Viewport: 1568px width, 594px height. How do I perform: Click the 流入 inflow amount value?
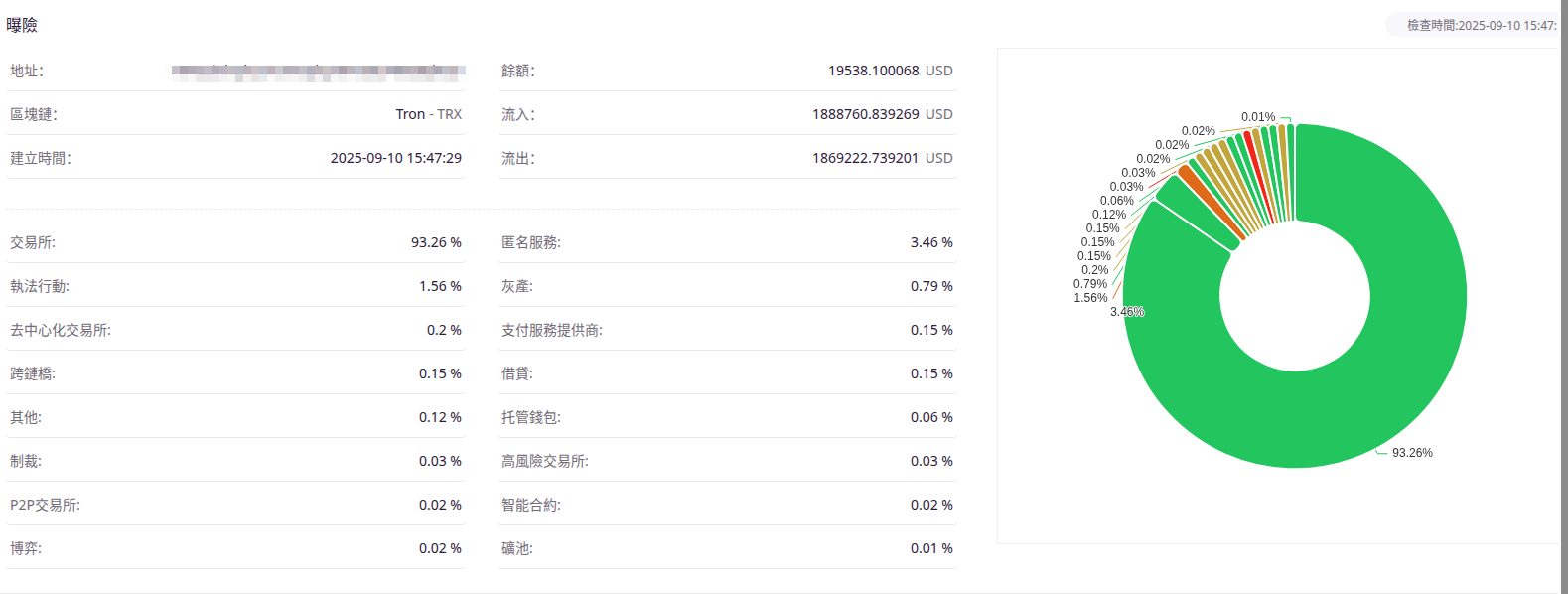pos(882,114)
